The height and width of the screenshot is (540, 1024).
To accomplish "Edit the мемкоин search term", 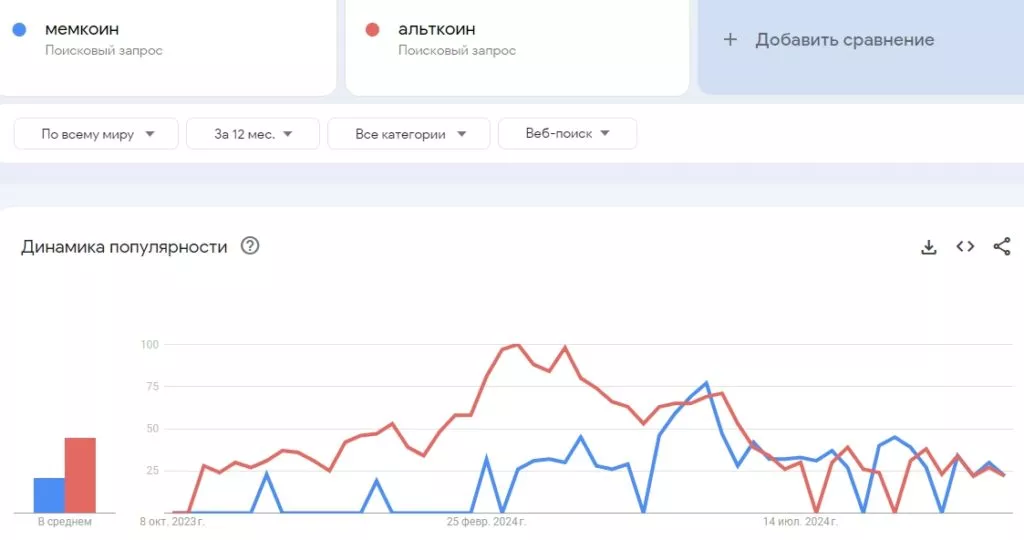I will (82, 29).
